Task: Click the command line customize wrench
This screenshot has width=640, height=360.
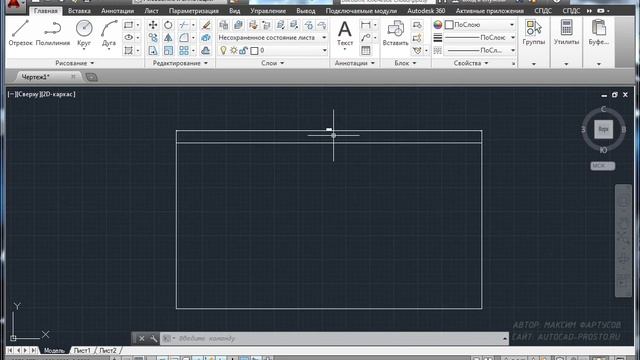Action: (x=153, y=338)
